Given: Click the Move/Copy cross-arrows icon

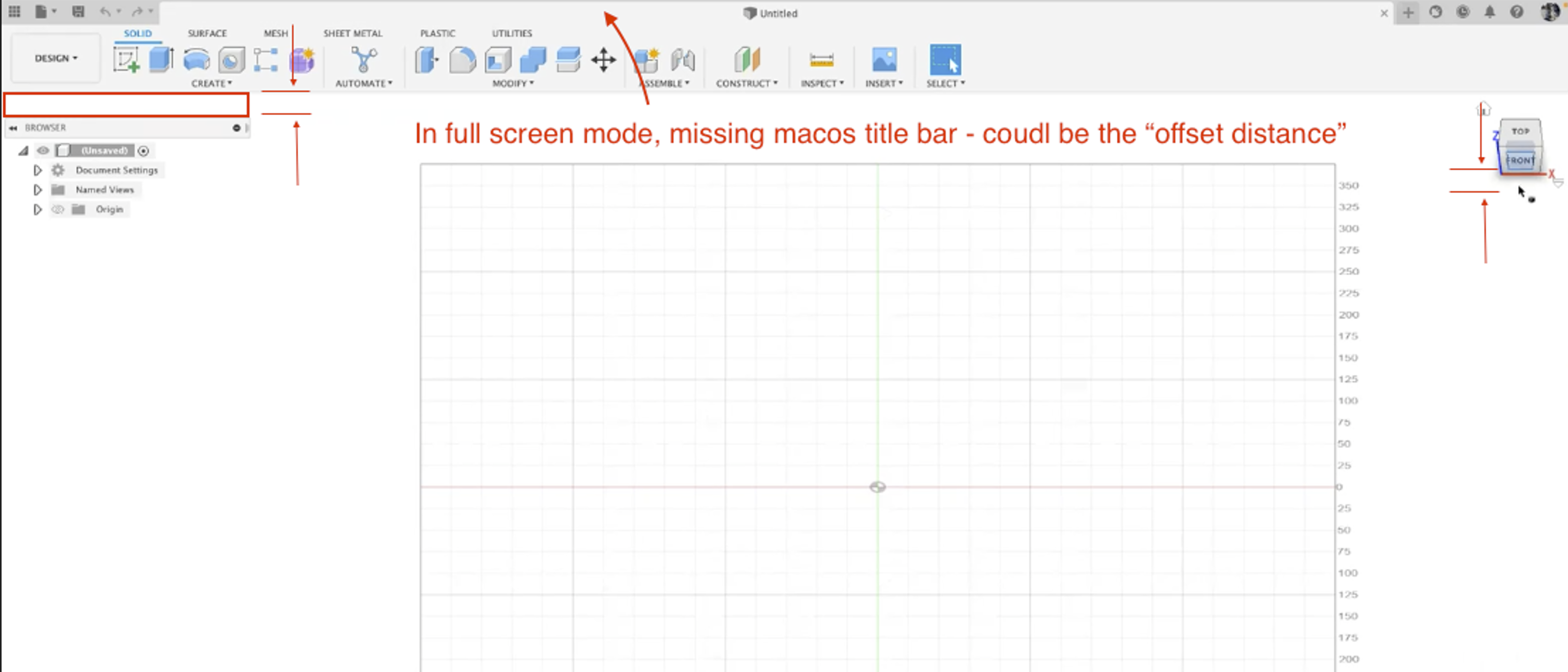Looking at the screenshot, I should (603, 60).
